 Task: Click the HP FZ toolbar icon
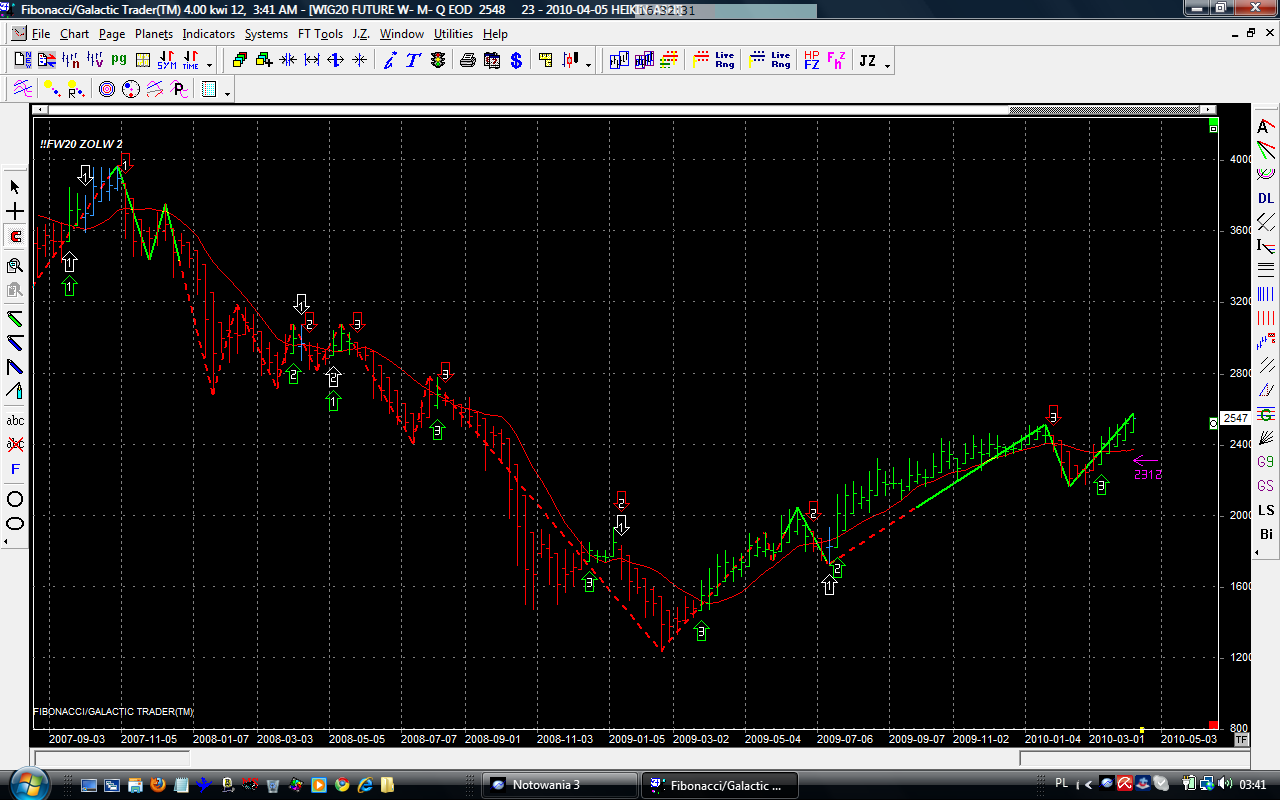coord(811,61)
